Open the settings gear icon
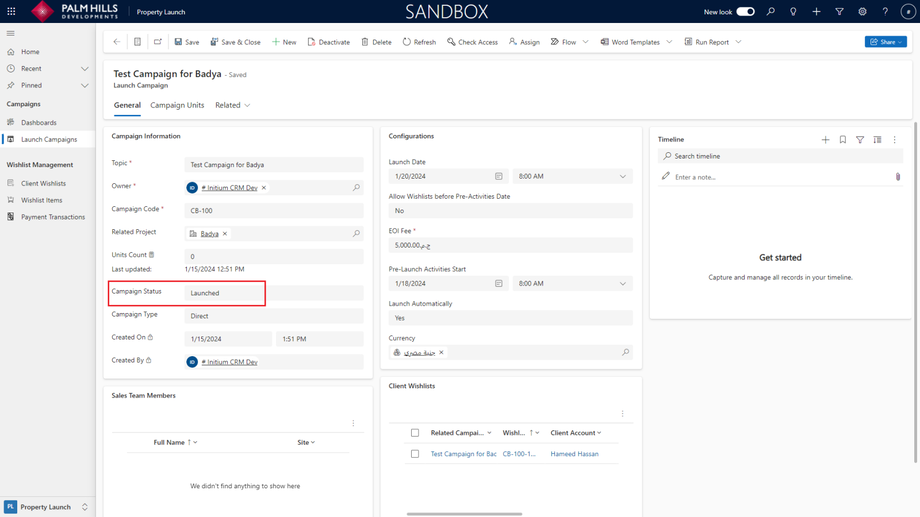The image size is (920, 517). coord(862,12)
